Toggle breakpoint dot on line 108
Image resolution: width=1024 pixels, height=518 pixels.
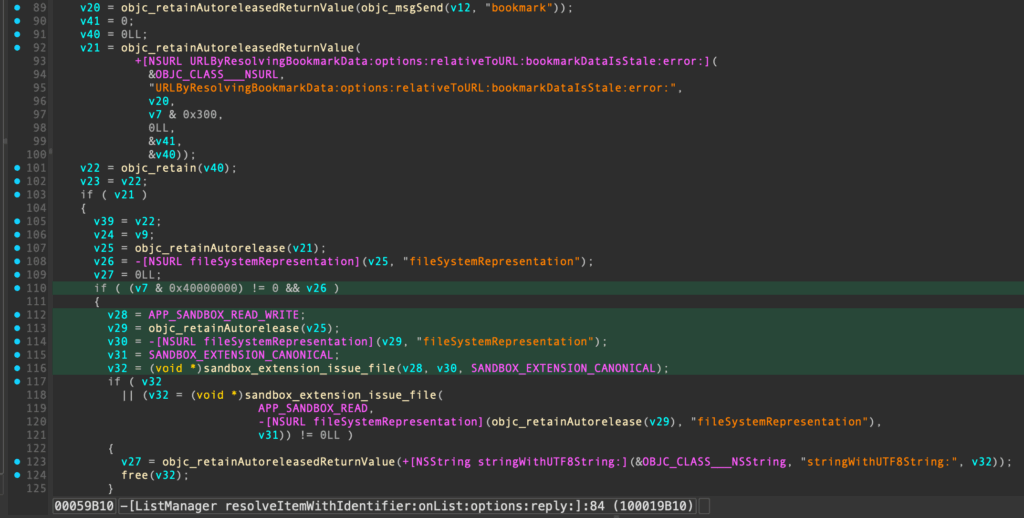click(18, 261)
